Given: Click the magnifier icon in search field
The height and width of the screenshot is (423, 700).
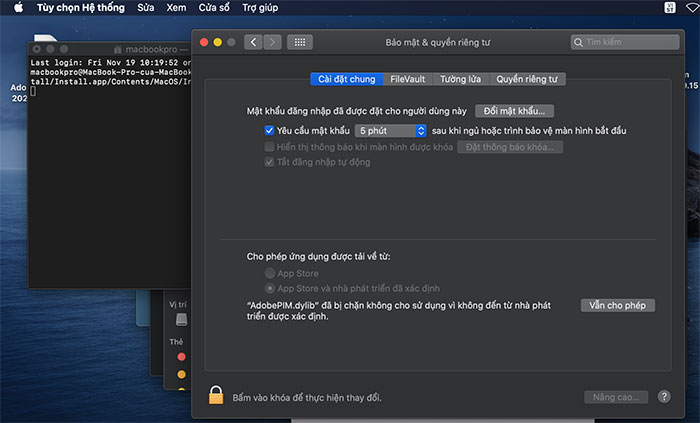Looking at the screenshot, I should click(579, 43).
